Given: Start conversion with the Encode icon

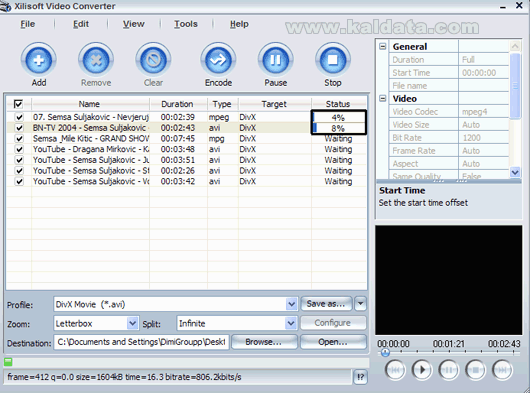Looking at the screenshot, I should pos(218,60).
